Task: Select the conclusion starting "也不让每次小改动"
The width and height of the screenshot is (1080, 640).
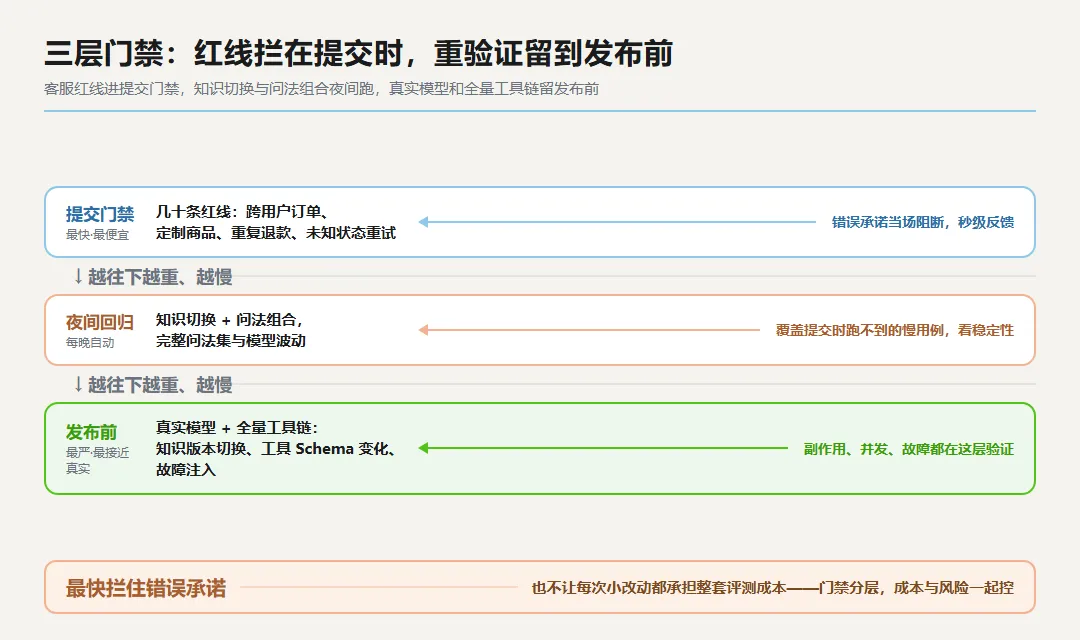Action: tap(773, 588)
